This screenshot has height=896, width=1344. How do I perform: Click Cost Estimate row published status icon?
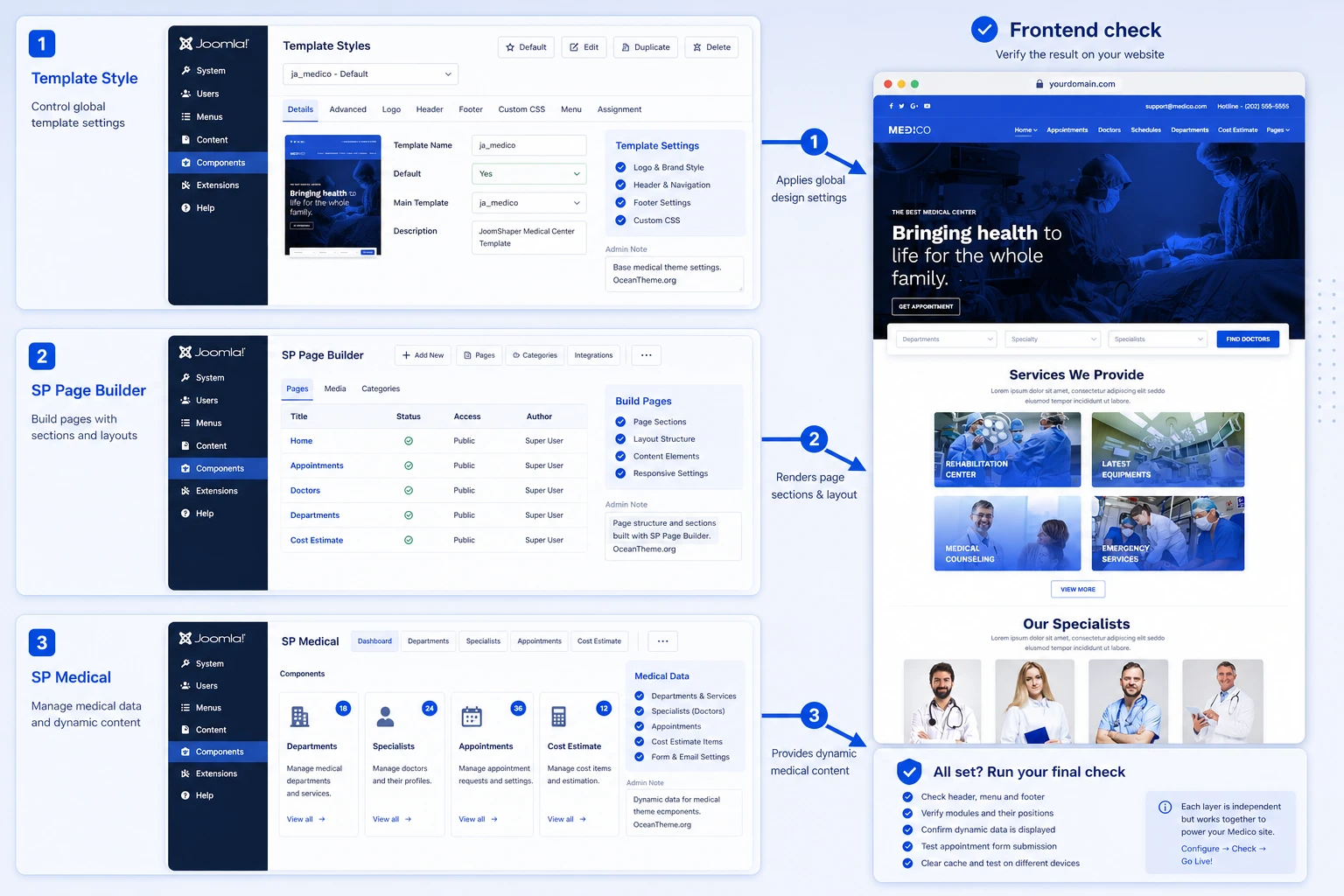pyautogui.click(x=409, y=541)
